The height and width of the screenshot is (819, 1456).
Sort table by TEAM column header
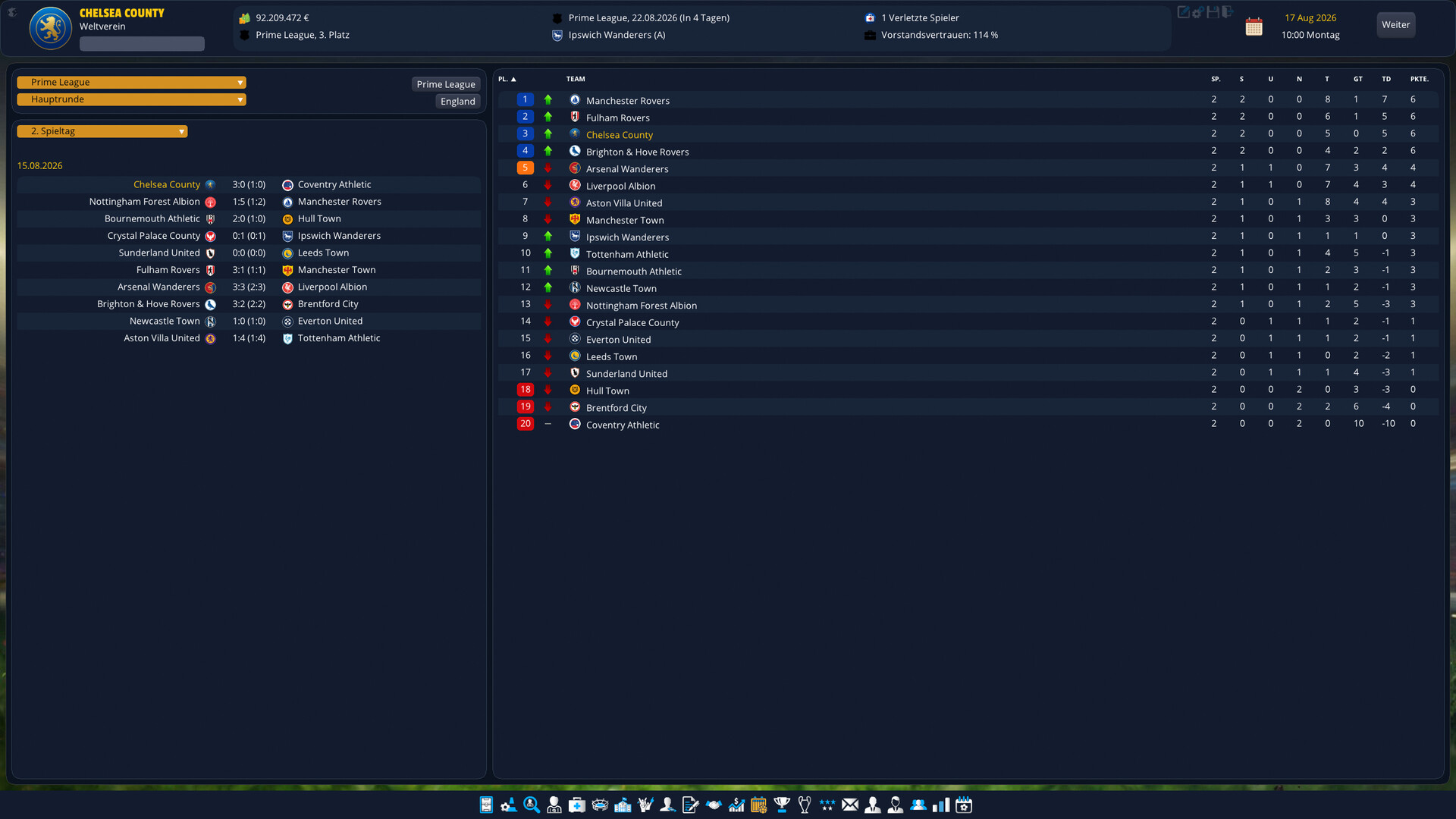tap(576, 79)
